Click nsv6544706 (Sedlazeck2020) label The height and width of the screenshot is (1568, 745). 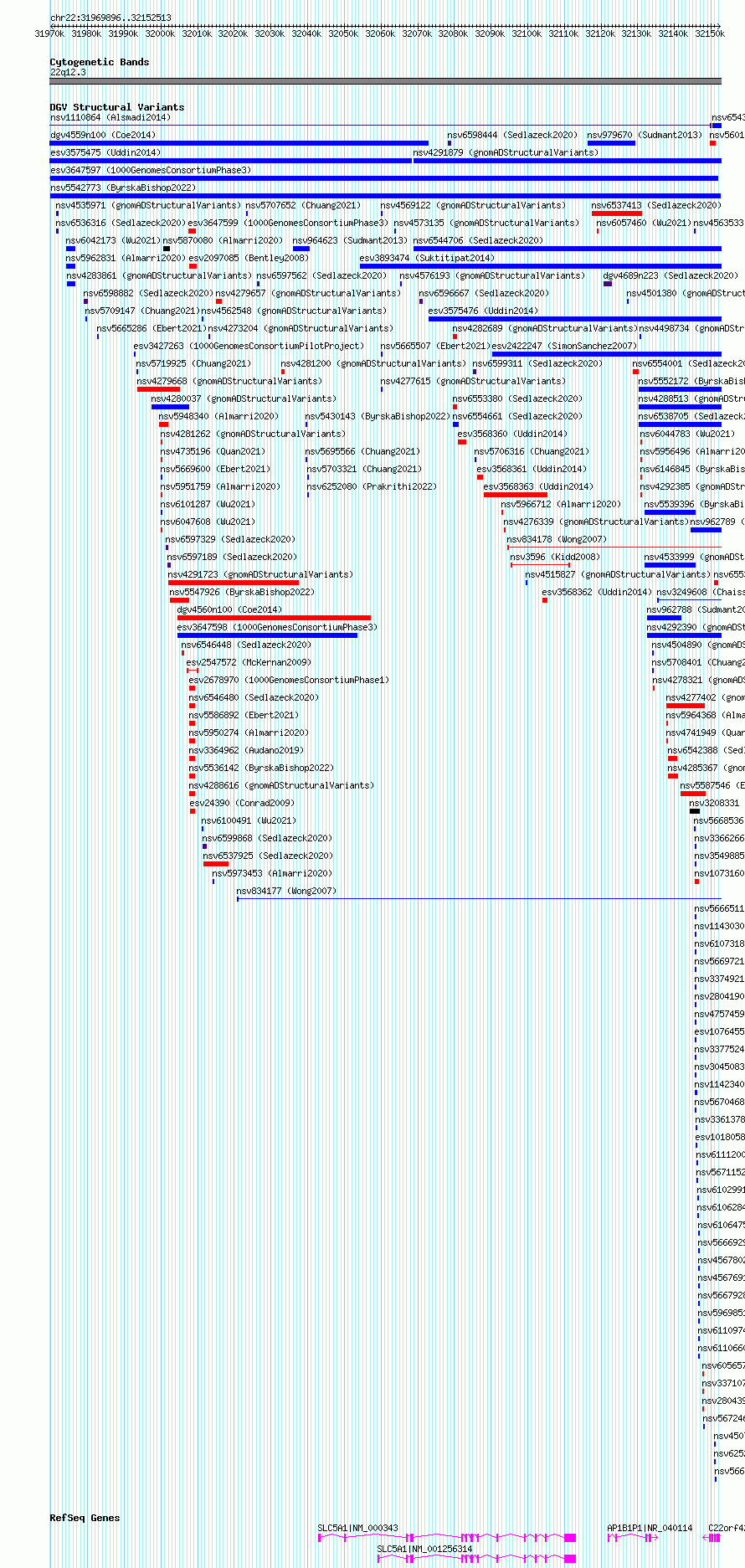[x=478, y=240]
